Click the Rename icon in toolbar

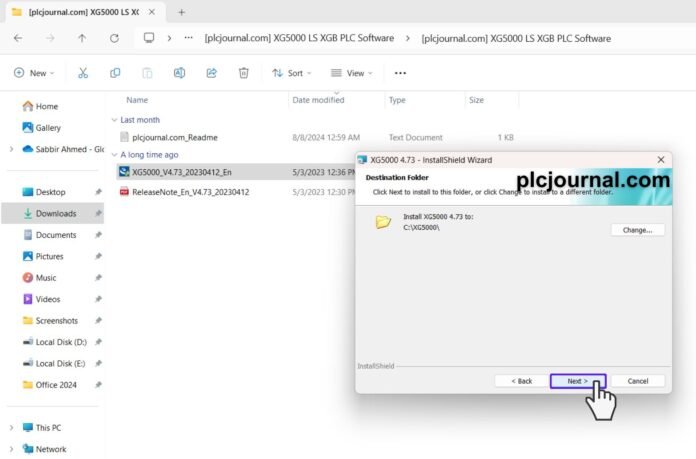coord(179,73)
